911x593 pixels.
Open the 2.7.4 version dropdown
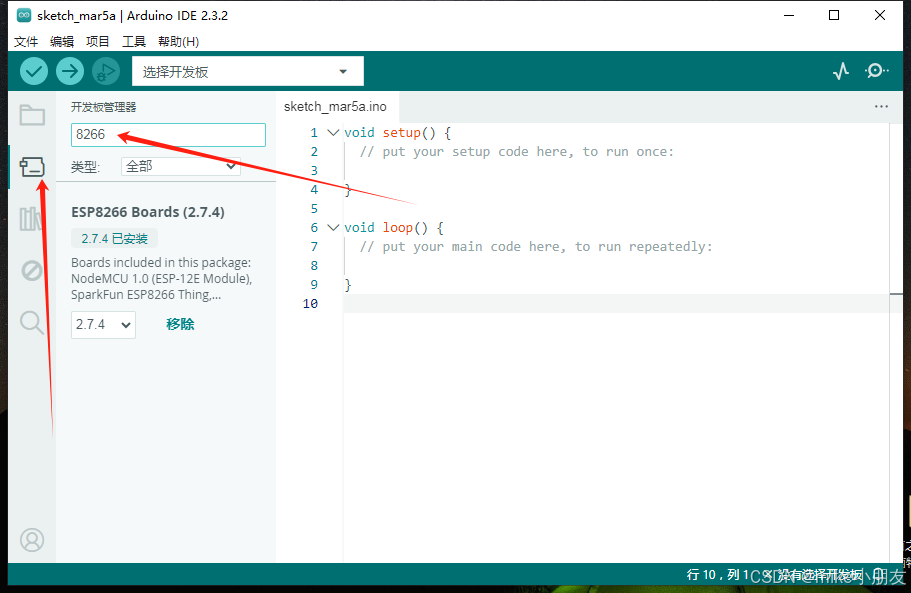(103, 325)
